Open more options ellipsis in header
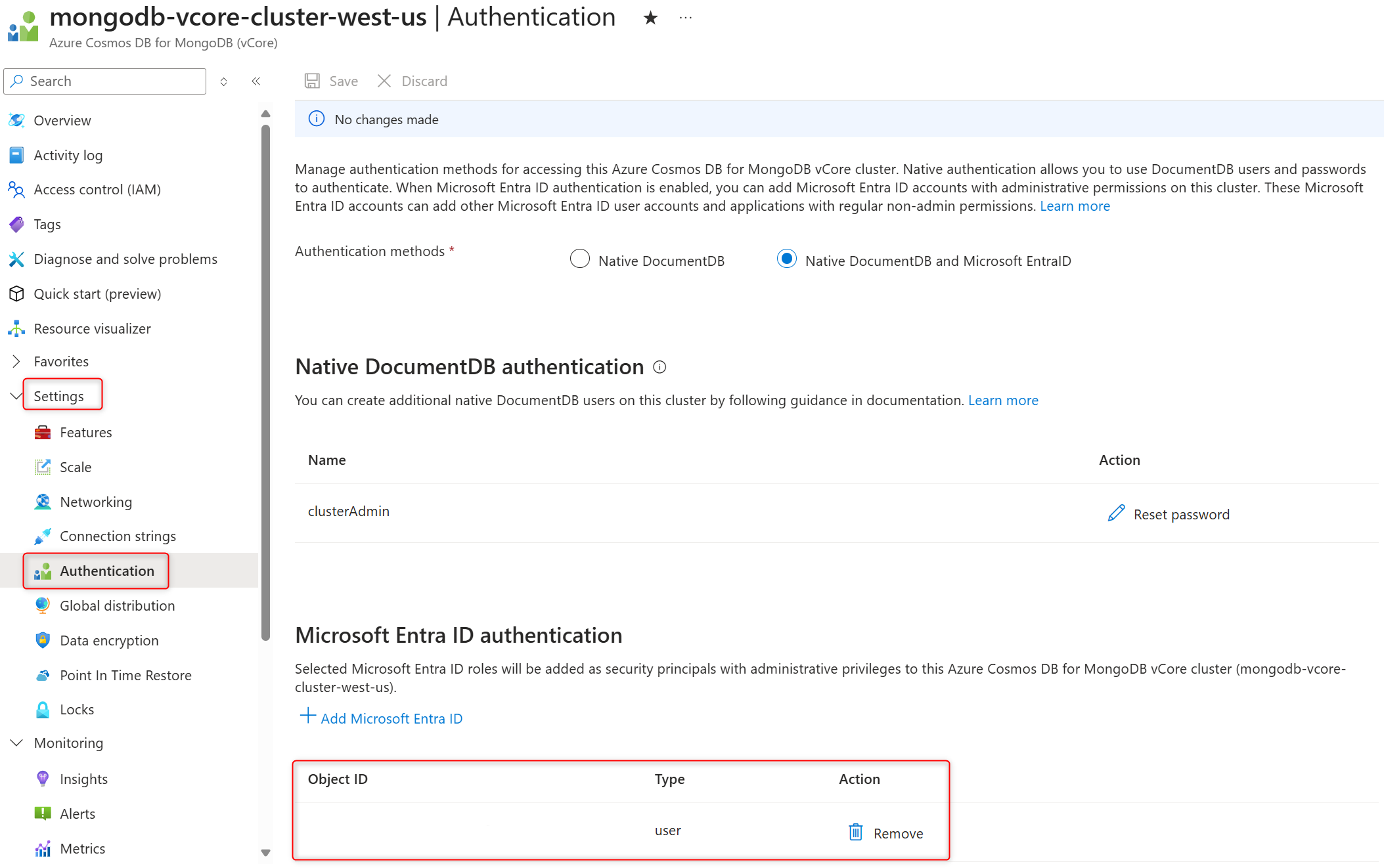Screen dimensions: 1384x868 tap(686, 18)
